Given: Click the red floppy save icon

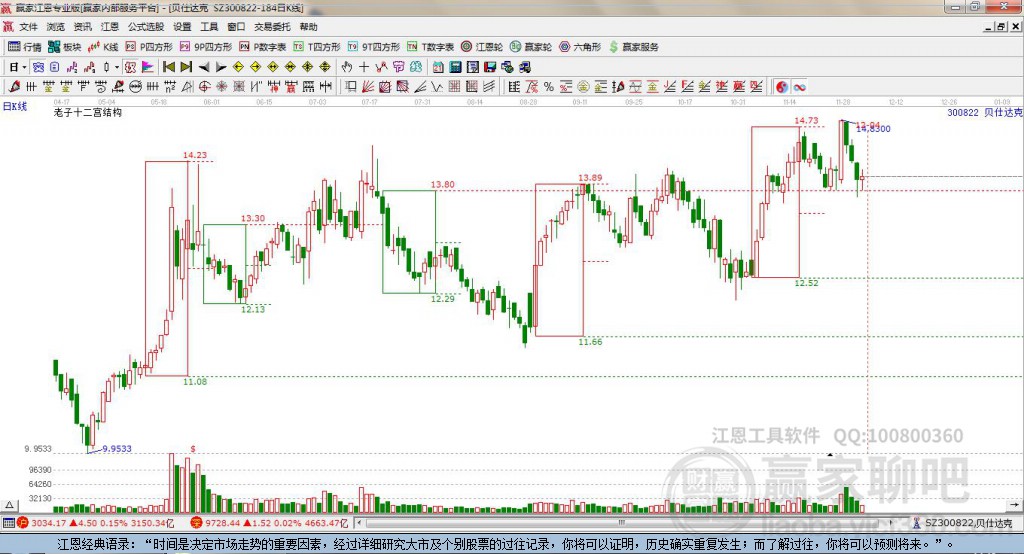Looking at the screenshot, I should 490,67.
